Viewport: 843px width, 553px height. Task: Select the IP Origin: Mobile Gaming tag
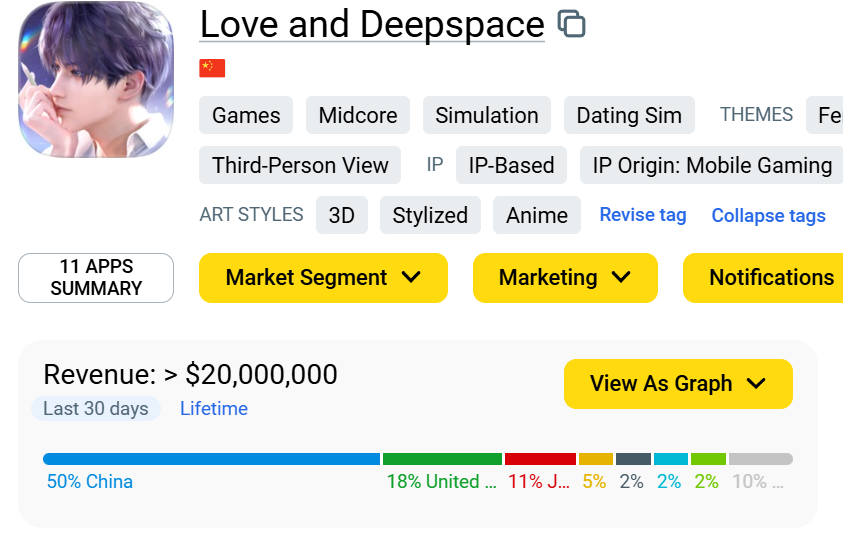712,165
